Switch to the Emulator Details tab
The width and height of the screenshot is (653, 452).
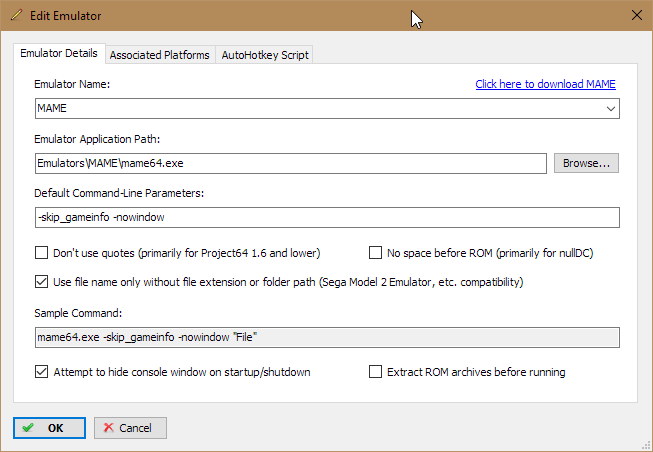(x=59, y=53)
